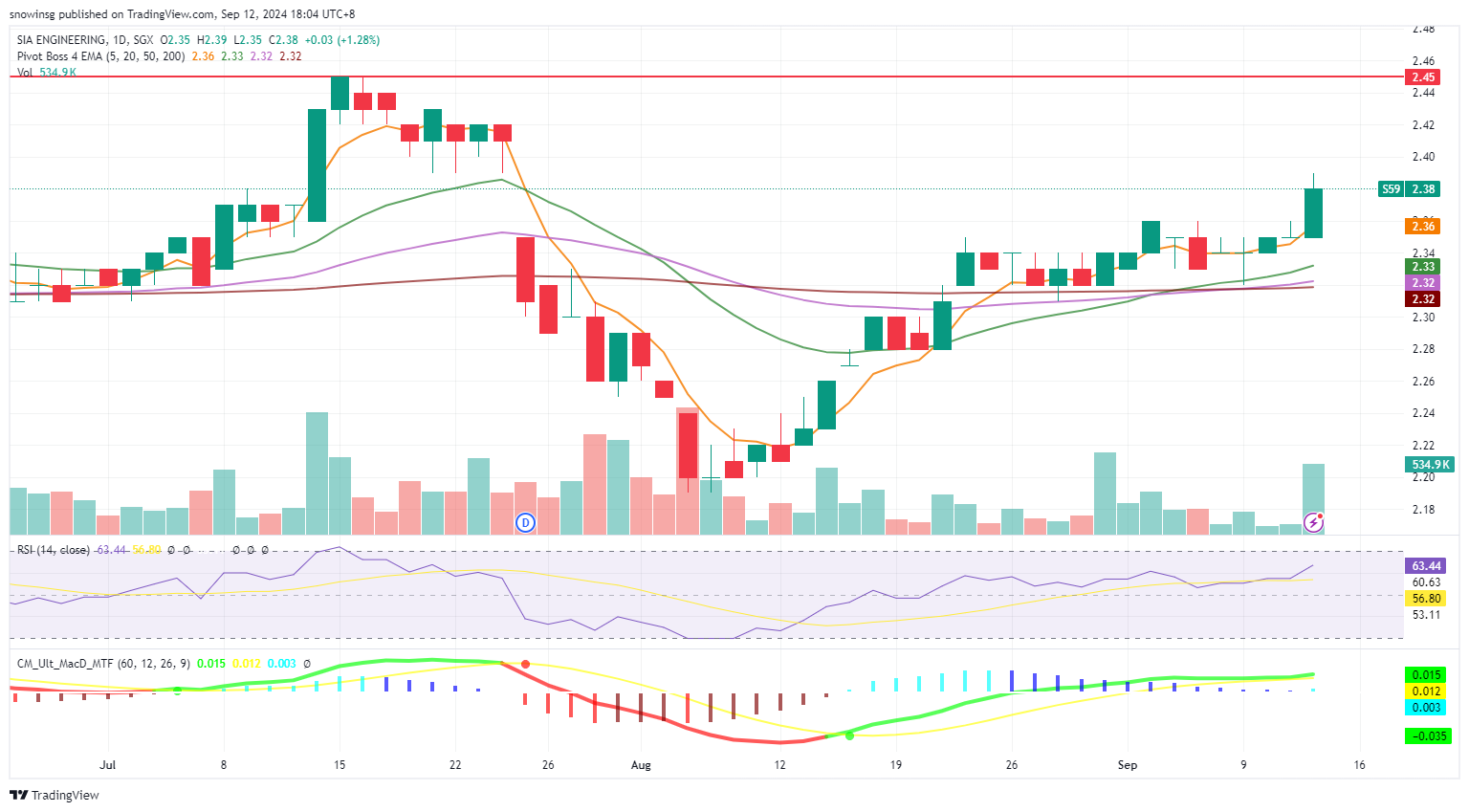Click the TradingView logo at bottom left
This screenshot has height=812, width=1469.
coord(55,795)
